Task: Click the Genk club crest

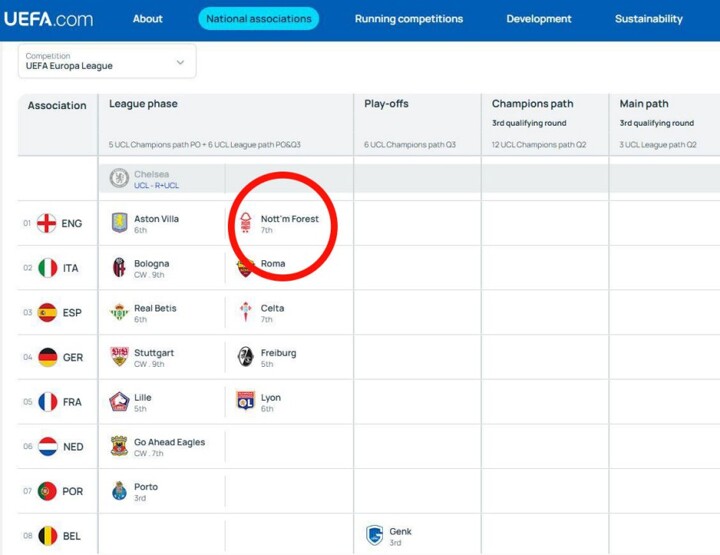Action: pos(375,535)
